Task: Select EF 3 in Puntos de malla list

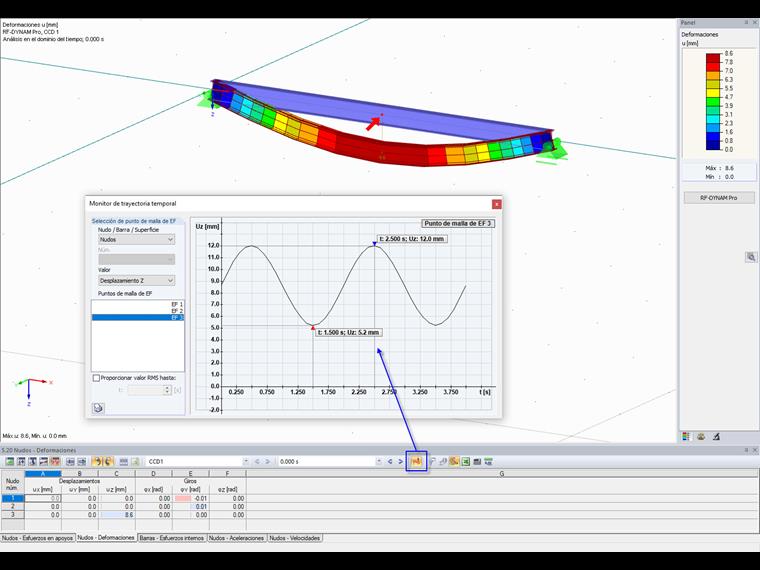Action: pyautogui.click(x=138, y=317)
